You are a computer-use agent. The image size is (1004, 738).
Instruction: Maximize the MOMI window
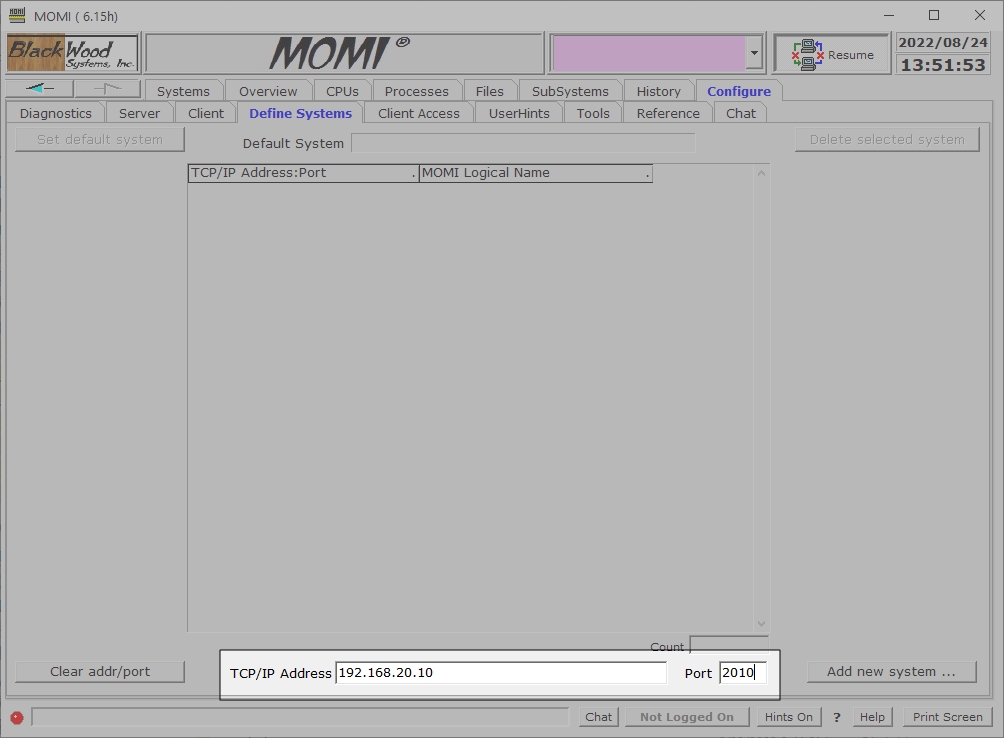point(934,15)
